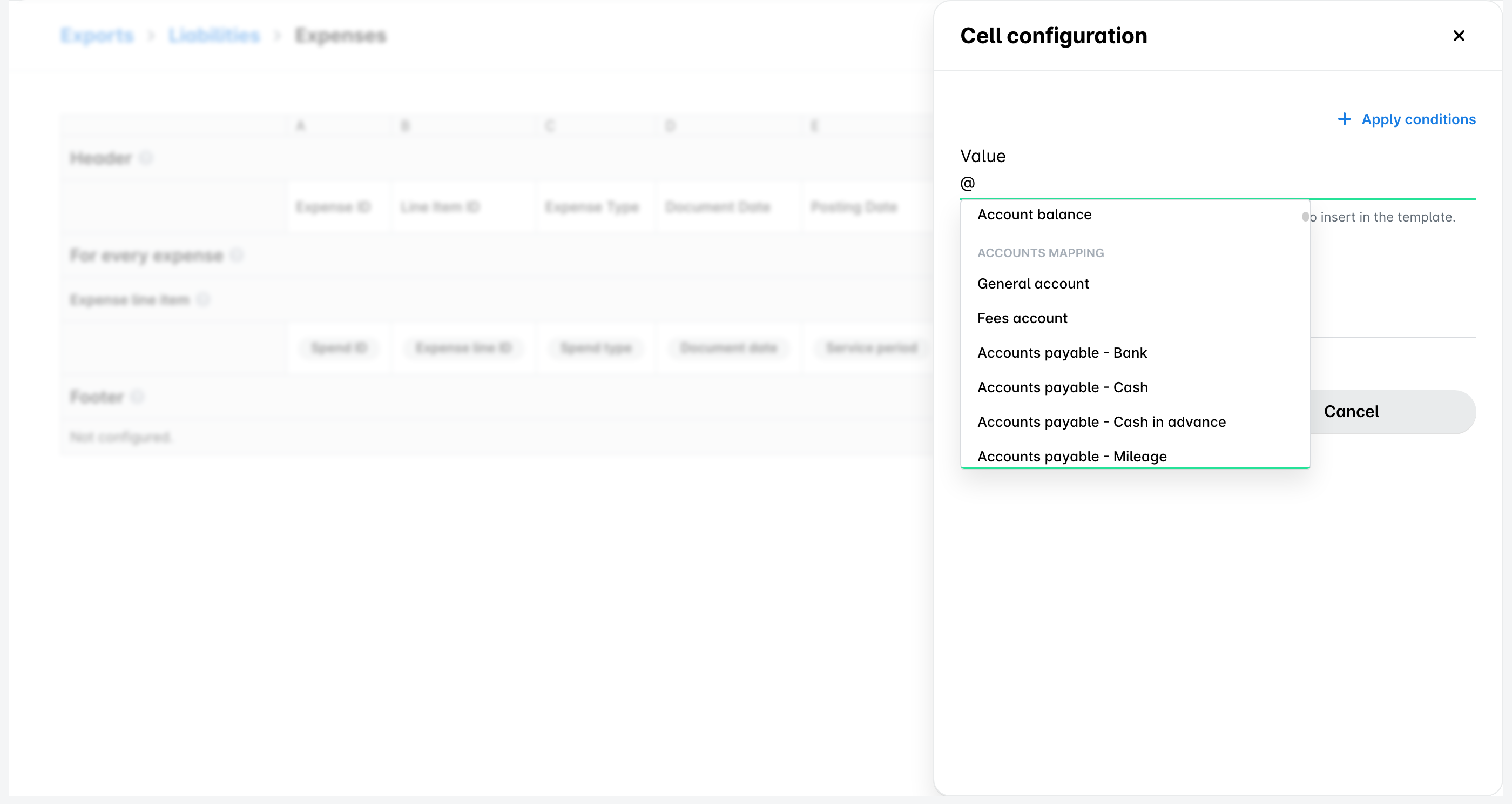Select Accounts payable - Bank
Viewport: 1512px width, 804px height.
[x=1135, y=353]
